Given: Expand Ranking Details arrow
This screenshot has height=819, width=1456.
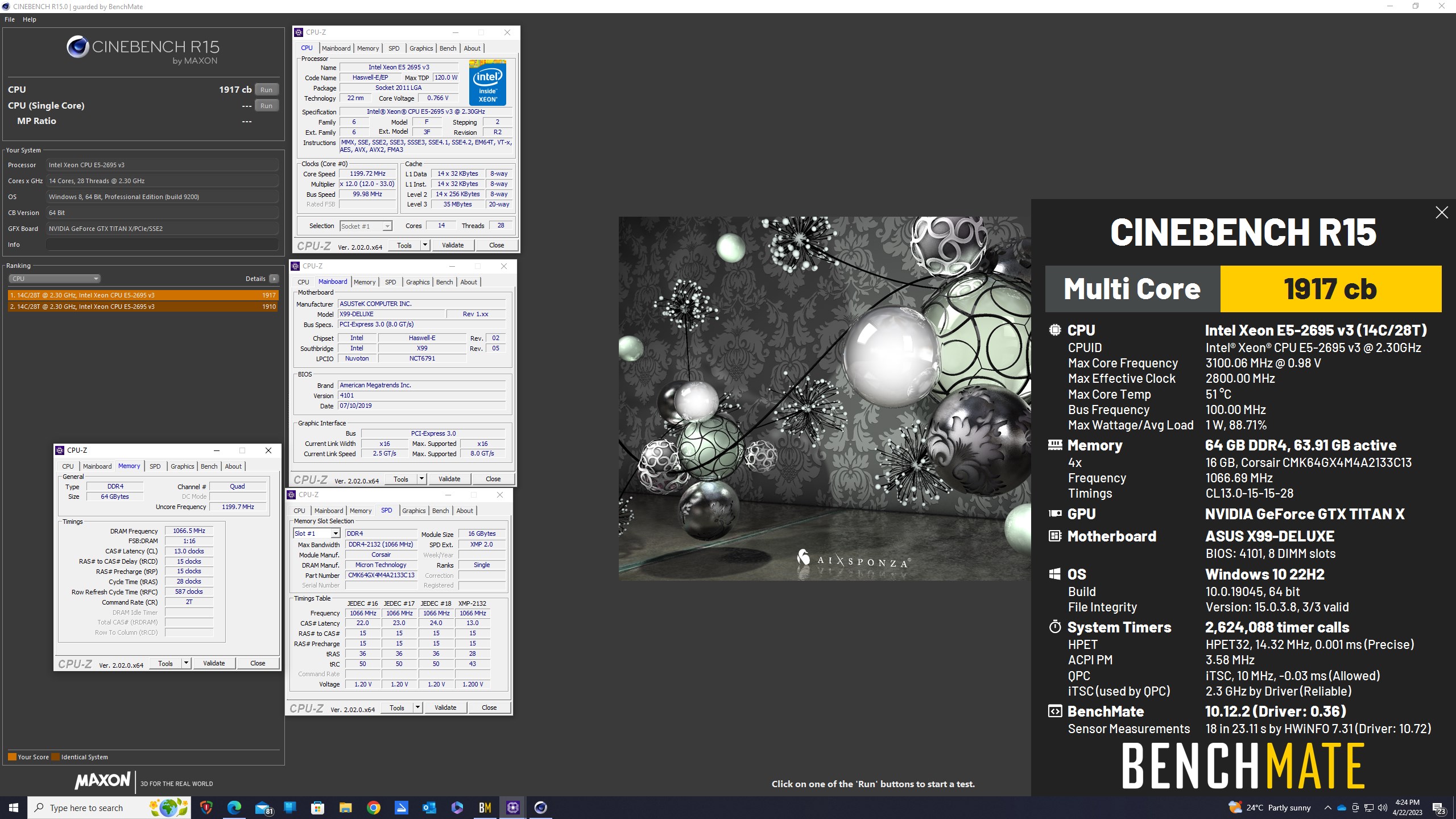Looking at the screenshot, I should 274,279.
